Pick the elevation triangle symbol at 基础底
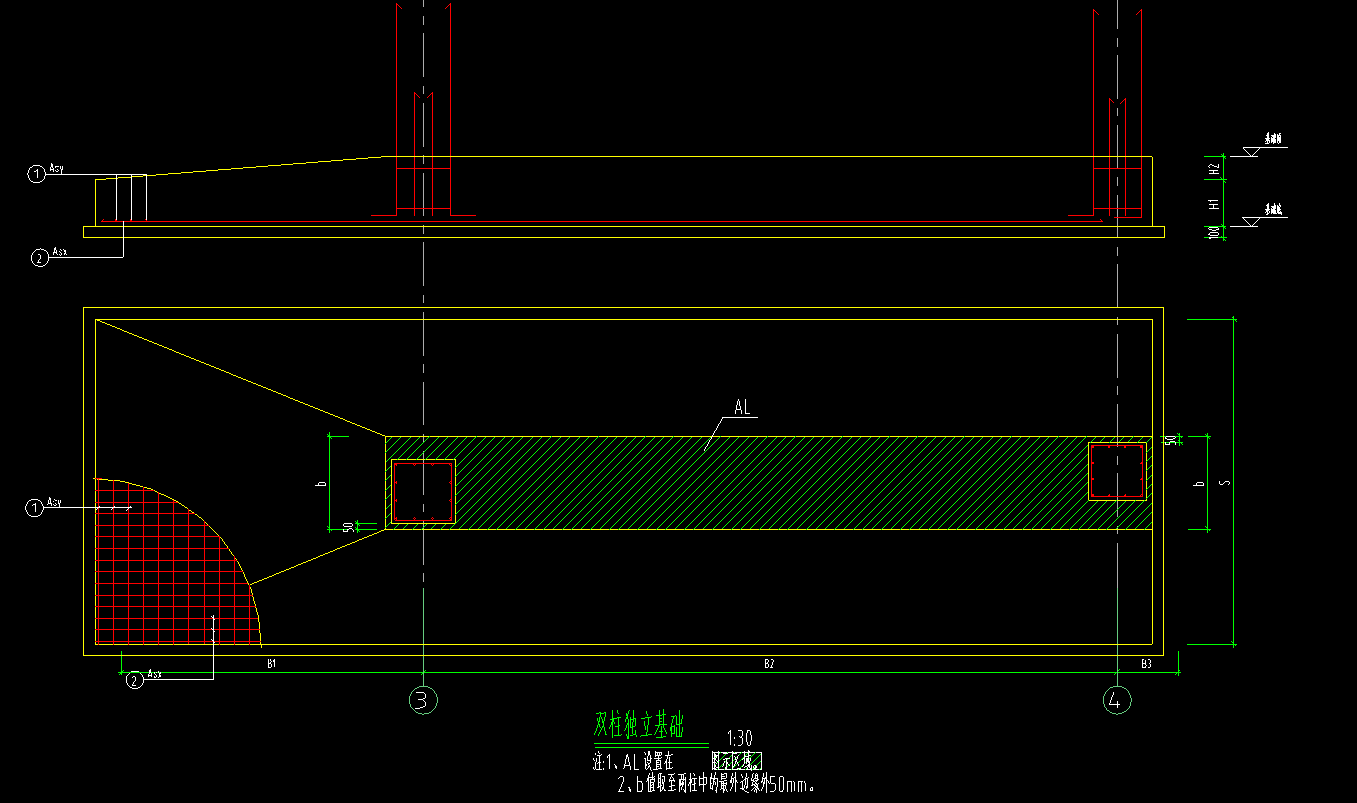The width and height of the screenshot is (1357, 803). [1250, 221]
